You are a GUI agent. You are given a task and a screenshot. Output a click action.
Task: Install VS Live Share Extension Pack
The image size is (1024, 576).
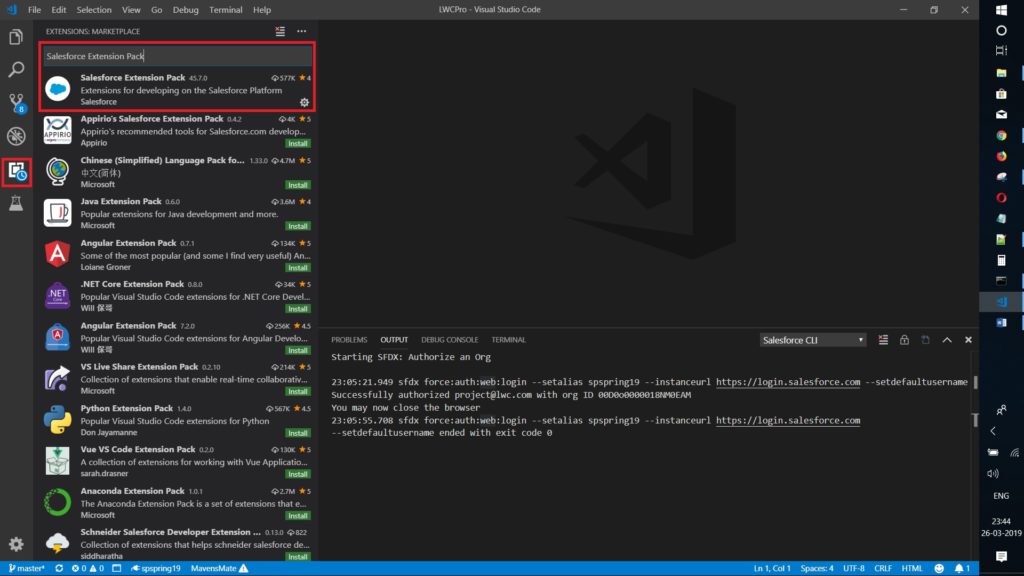click(298, 391)
